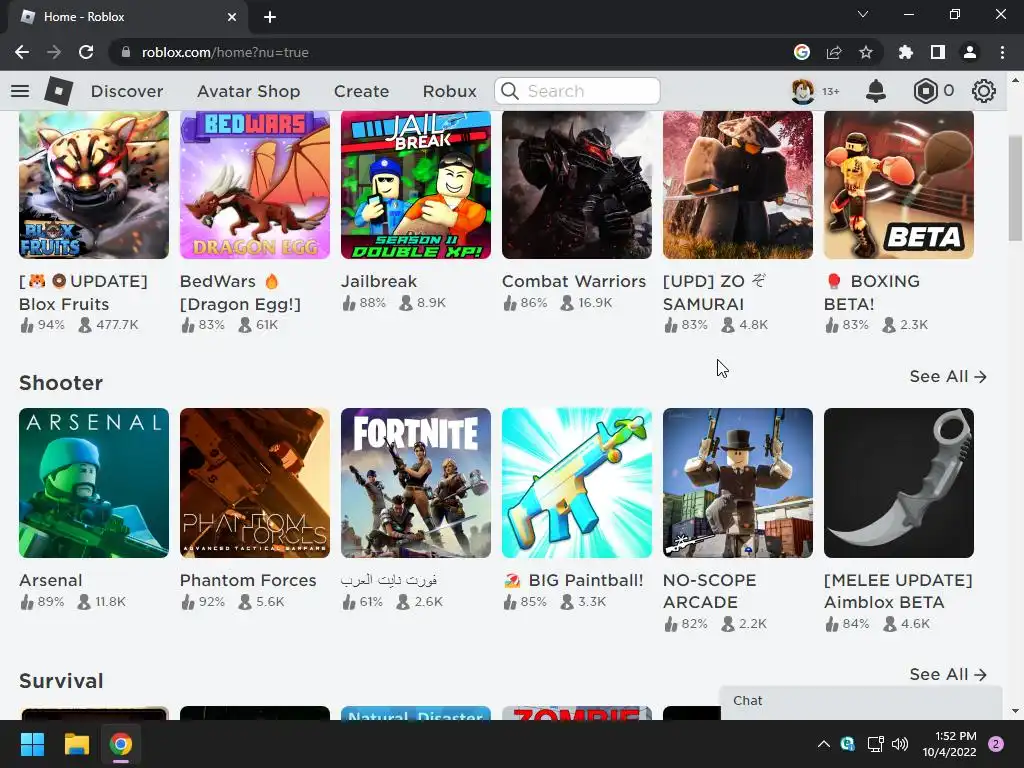Screen dimensions: 1024x768
Task: Click the Chrome taskbar icon
Action: [121, 744]
